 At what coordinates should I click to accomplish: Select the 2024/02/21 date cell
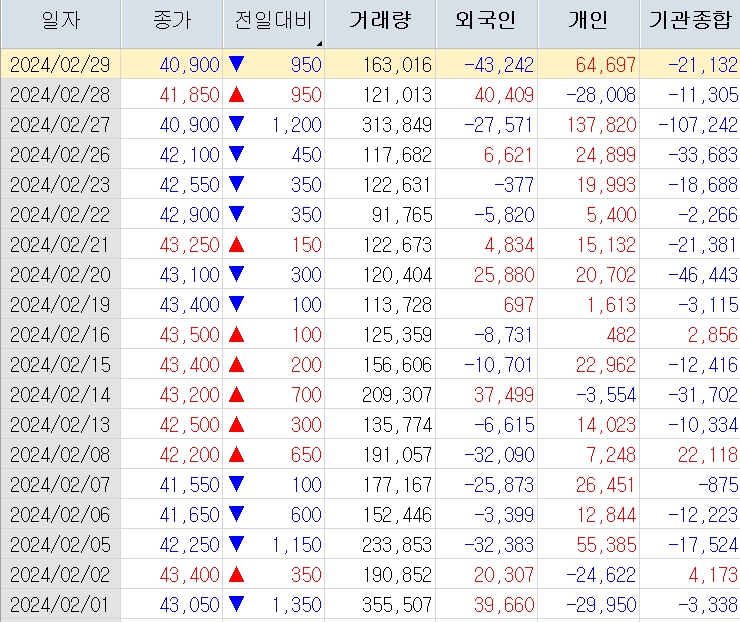[x=60, y=245]
